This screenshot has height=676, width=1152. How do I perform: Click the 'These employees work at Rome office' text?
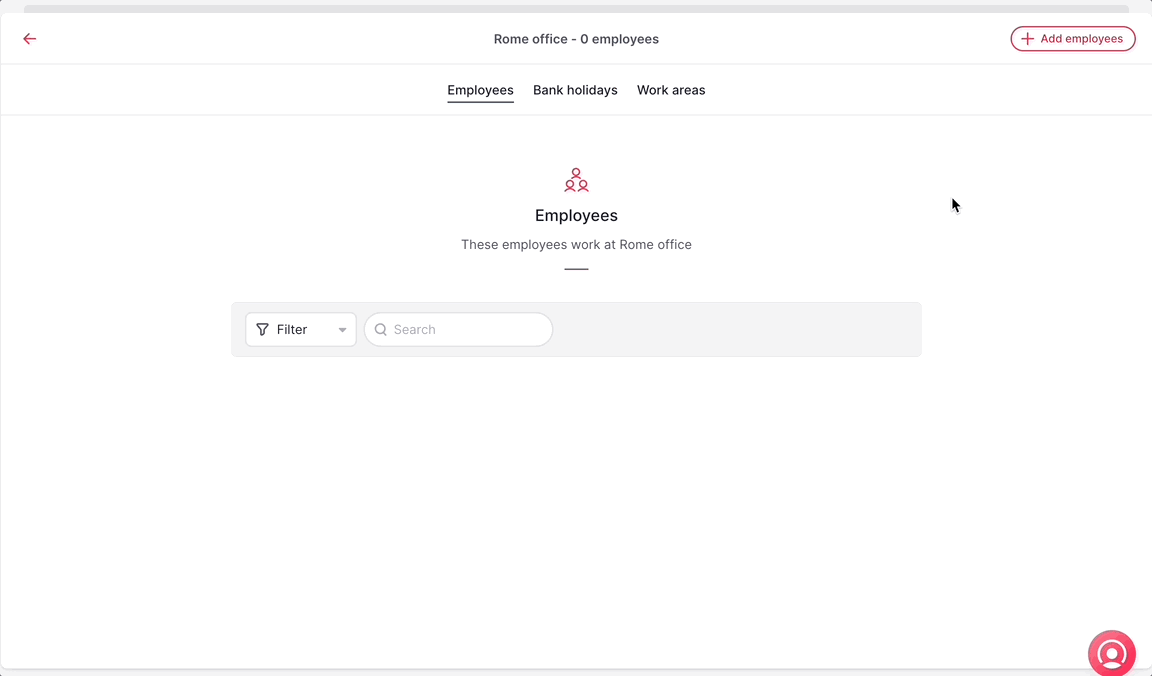point(576,244)
